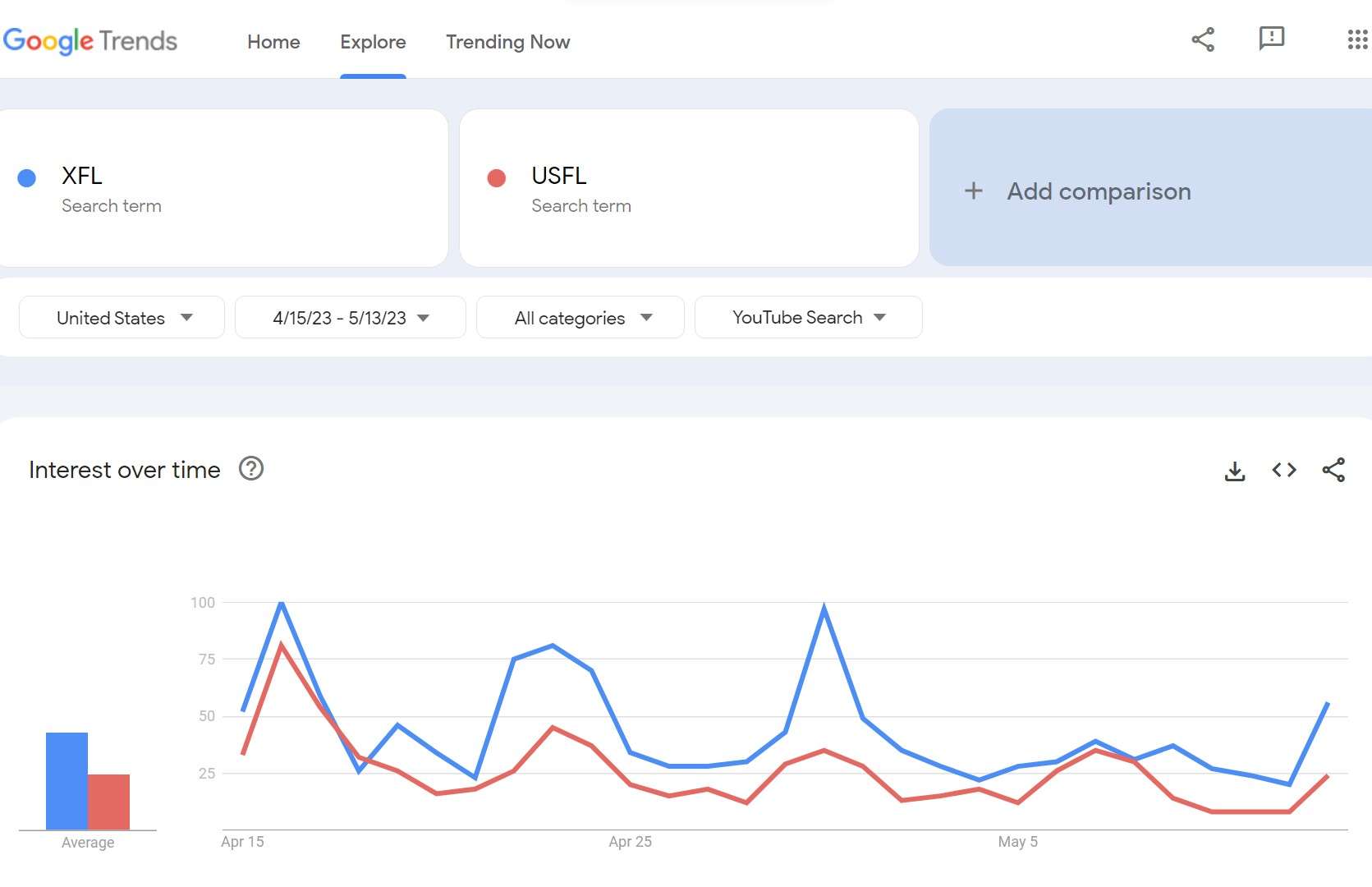Click the red USFL color dot
Viewport: 1372px width, 887px height.
(x=496, y=178)
